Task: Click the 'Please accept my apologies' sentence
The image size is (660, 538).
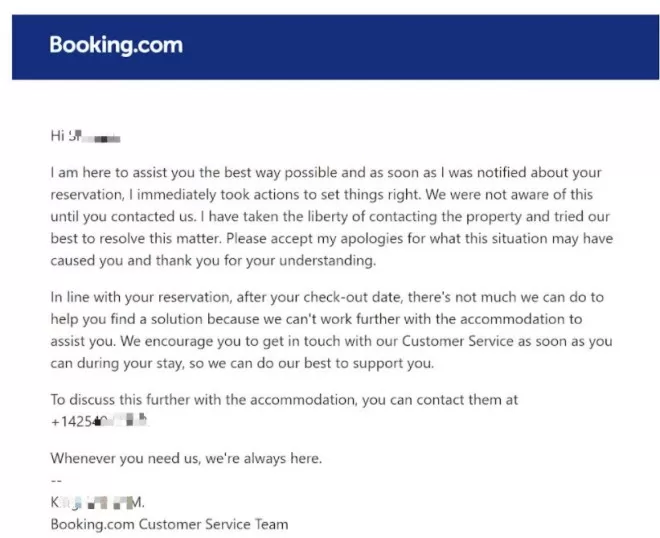Action: (x=419, y=239)
